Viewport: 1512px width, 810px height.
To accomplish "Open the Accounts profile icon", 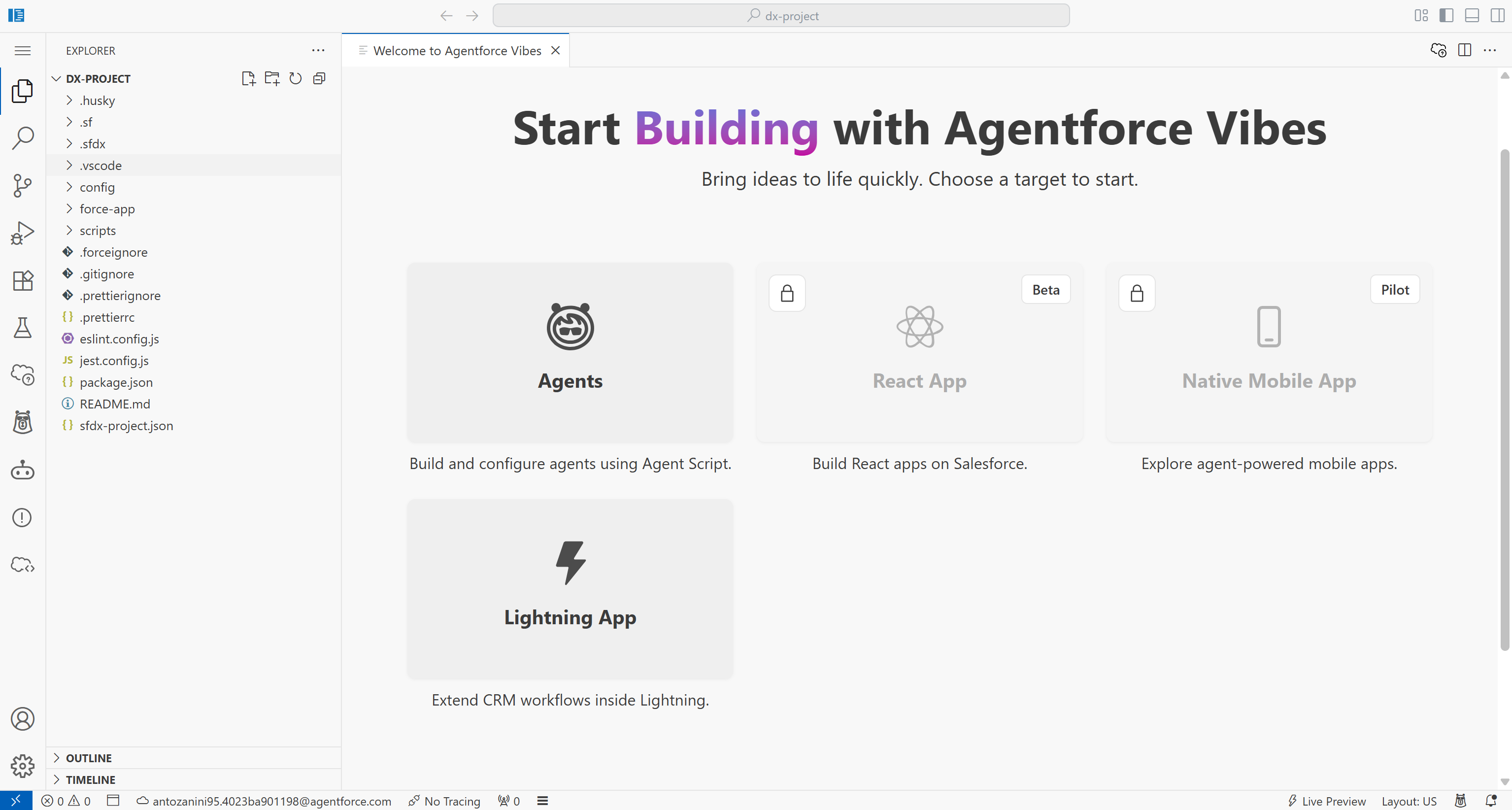I will 22,719.
